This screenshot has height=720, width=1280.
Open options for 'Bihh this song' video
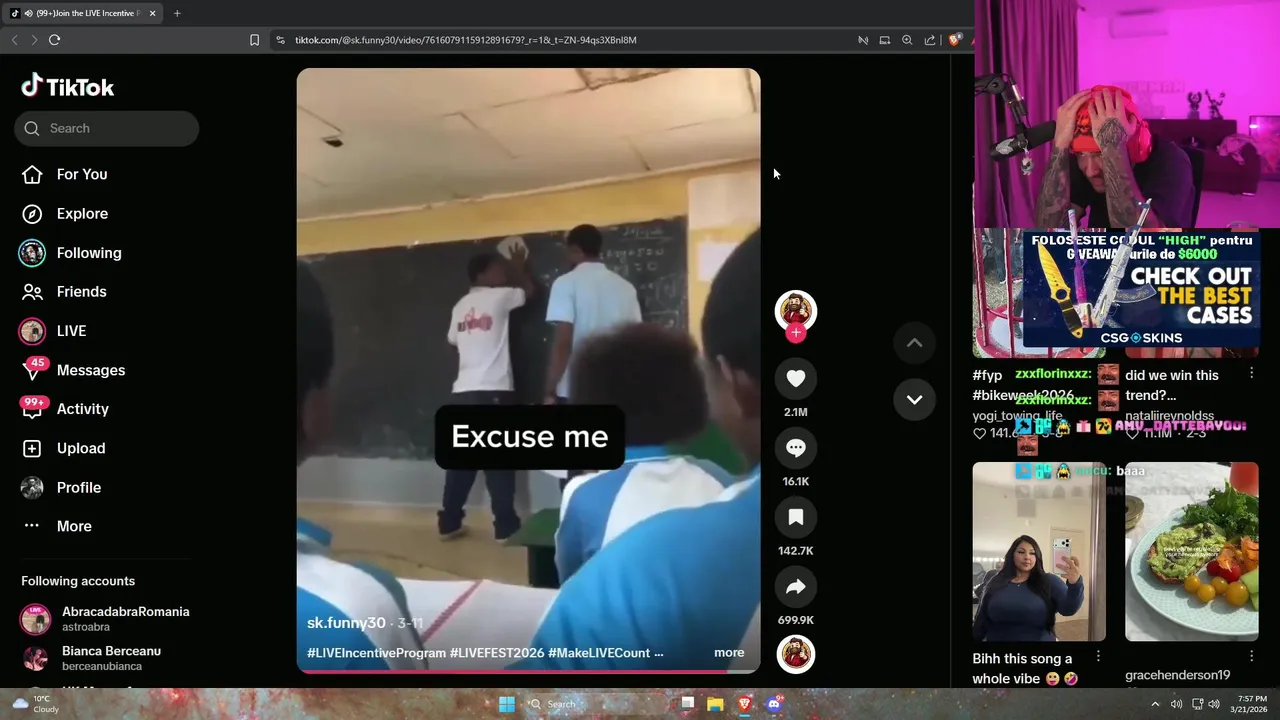pos(1098,656)
